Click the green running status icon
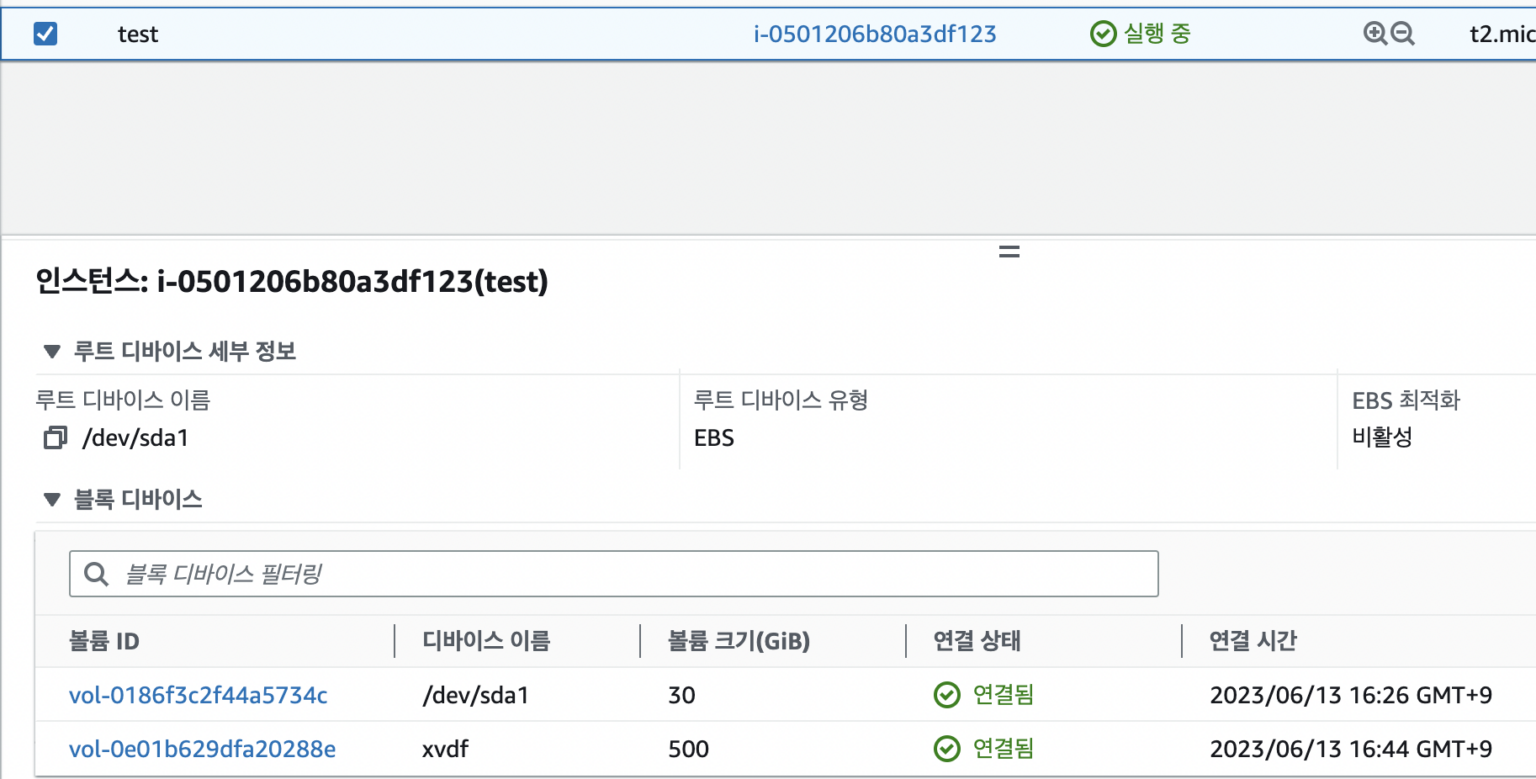Viewport: 1536px width, 779px height. point(1103,33)
